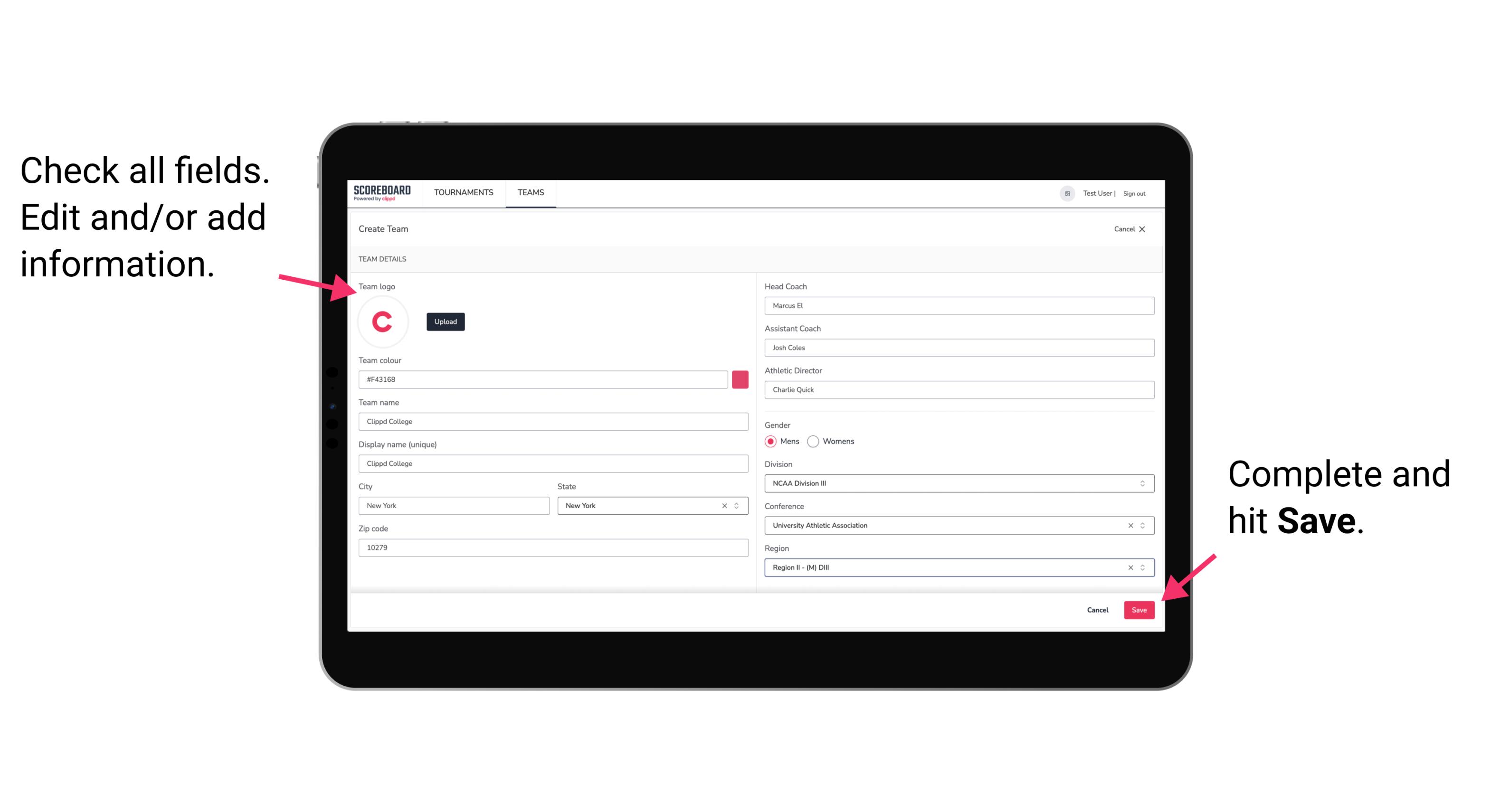Click the Save button to submit
The image size is (1510, 812).
[x=1139, y=609]
